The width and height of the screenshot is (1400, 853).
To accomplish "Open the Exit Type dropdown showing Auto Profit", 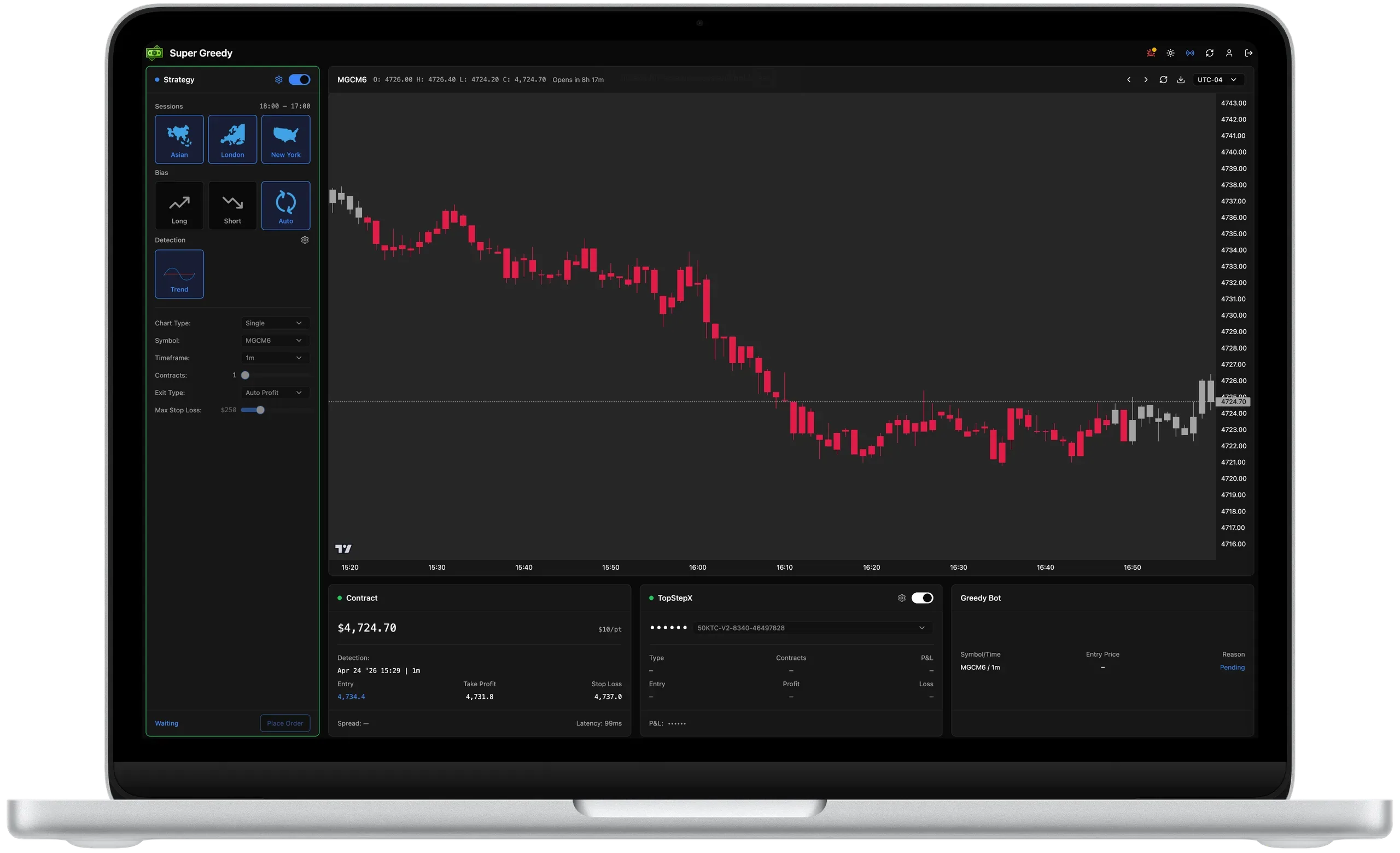I will [275, 393].
